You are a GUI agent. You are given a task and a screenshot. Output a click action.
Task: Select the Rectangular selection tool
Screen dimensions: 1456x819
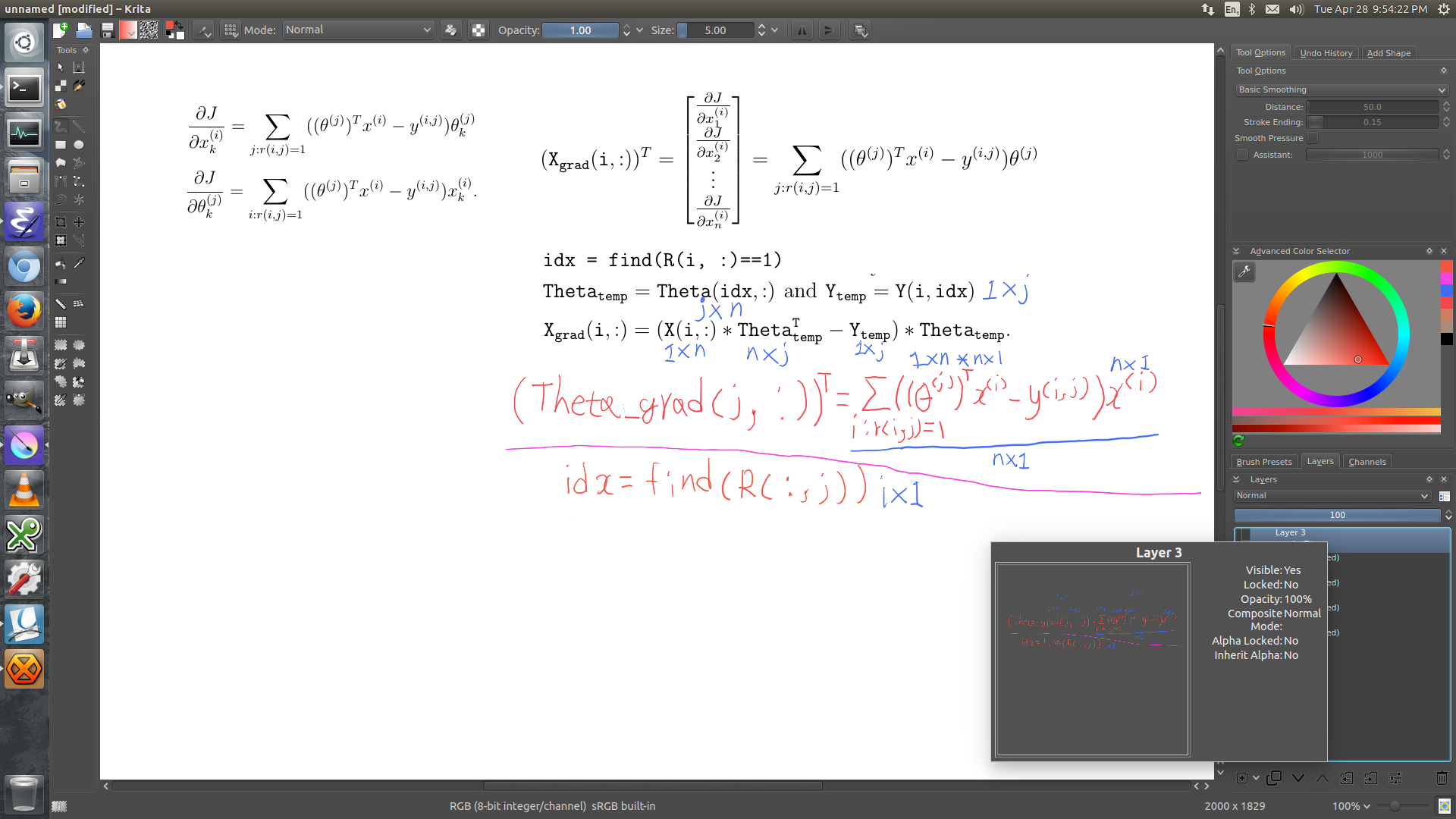click(61, 345)
